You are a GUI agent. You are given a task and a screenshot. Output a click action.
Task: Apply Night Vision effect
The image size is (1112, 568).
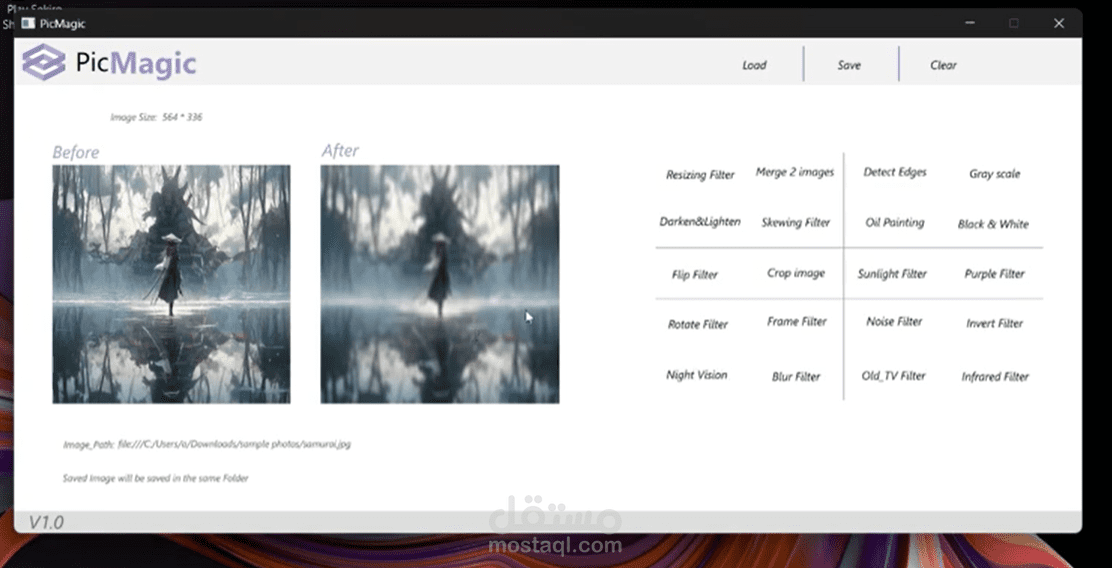[696, 375]
